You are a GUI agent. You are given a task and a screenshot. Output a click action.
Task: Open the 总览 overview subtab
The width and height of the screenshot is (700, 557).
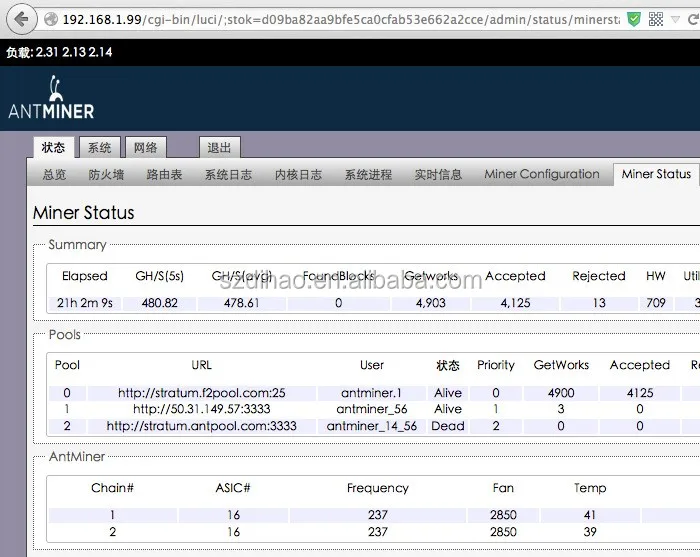(54, 175)
